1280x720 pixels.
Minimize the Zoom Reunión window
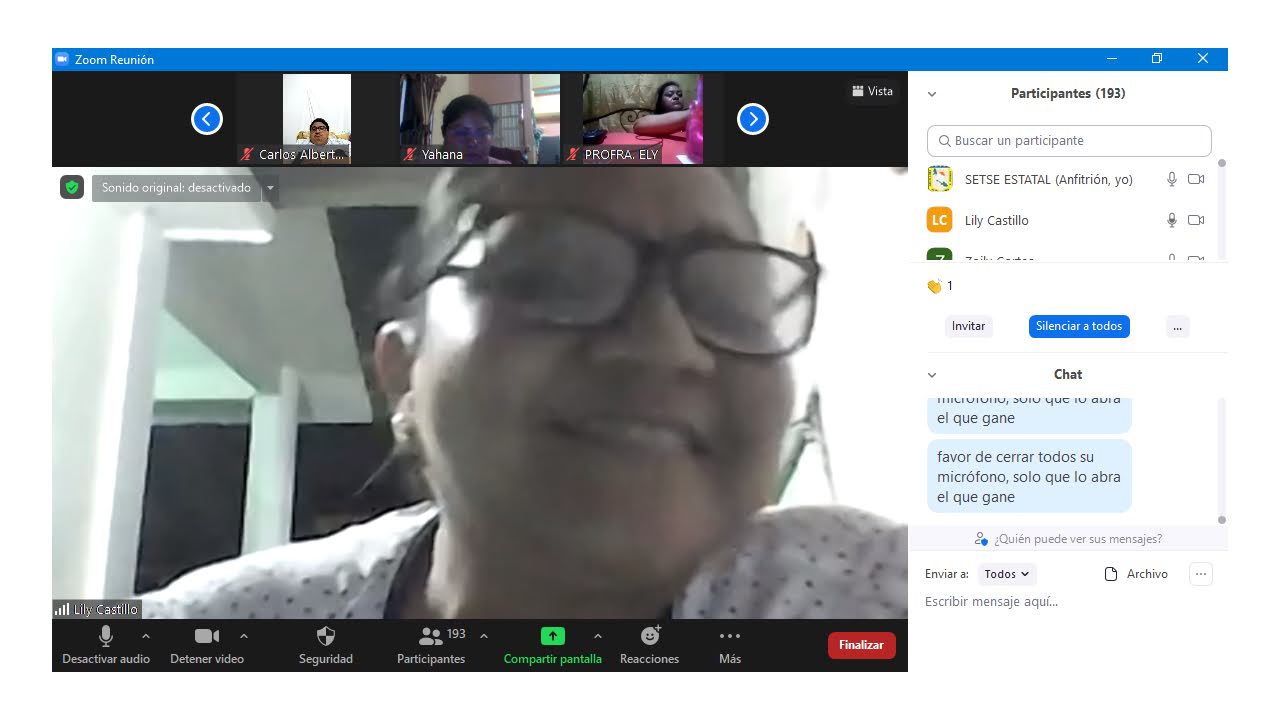(x=1111, y=59)
